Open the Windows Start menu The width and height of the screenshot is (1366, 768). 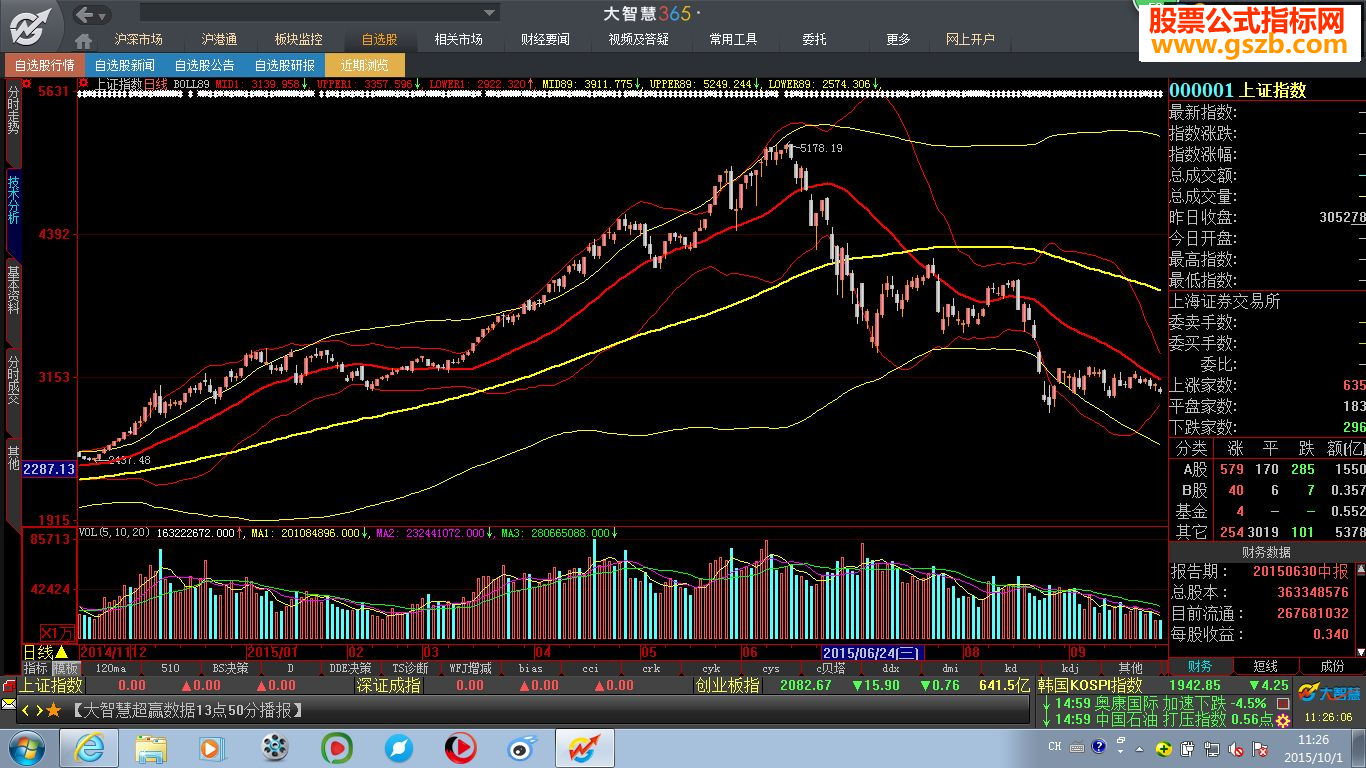26,748
